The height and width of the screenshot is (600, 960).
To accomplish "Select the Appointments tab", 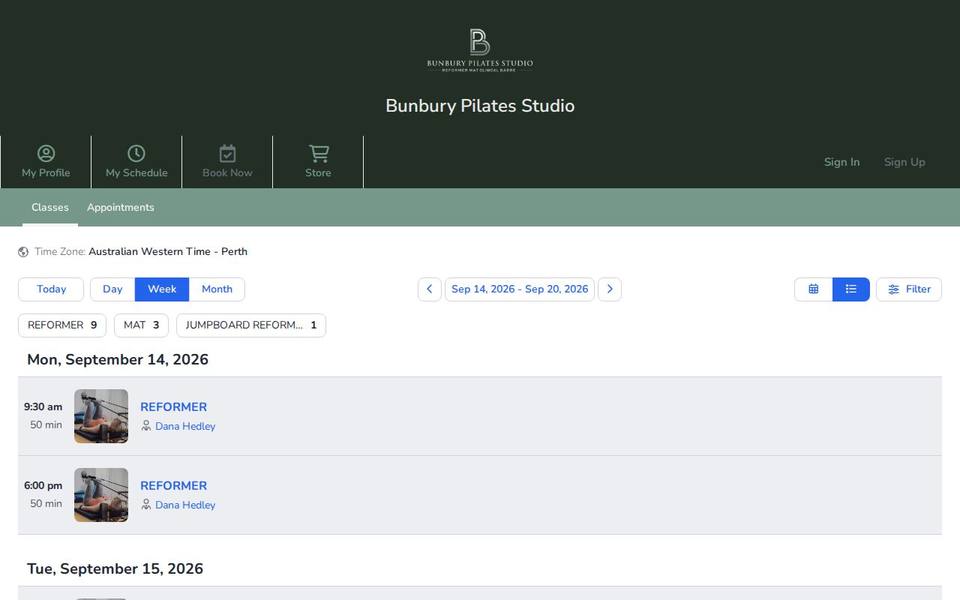I will pyautogui.click(x=121, y=208).
